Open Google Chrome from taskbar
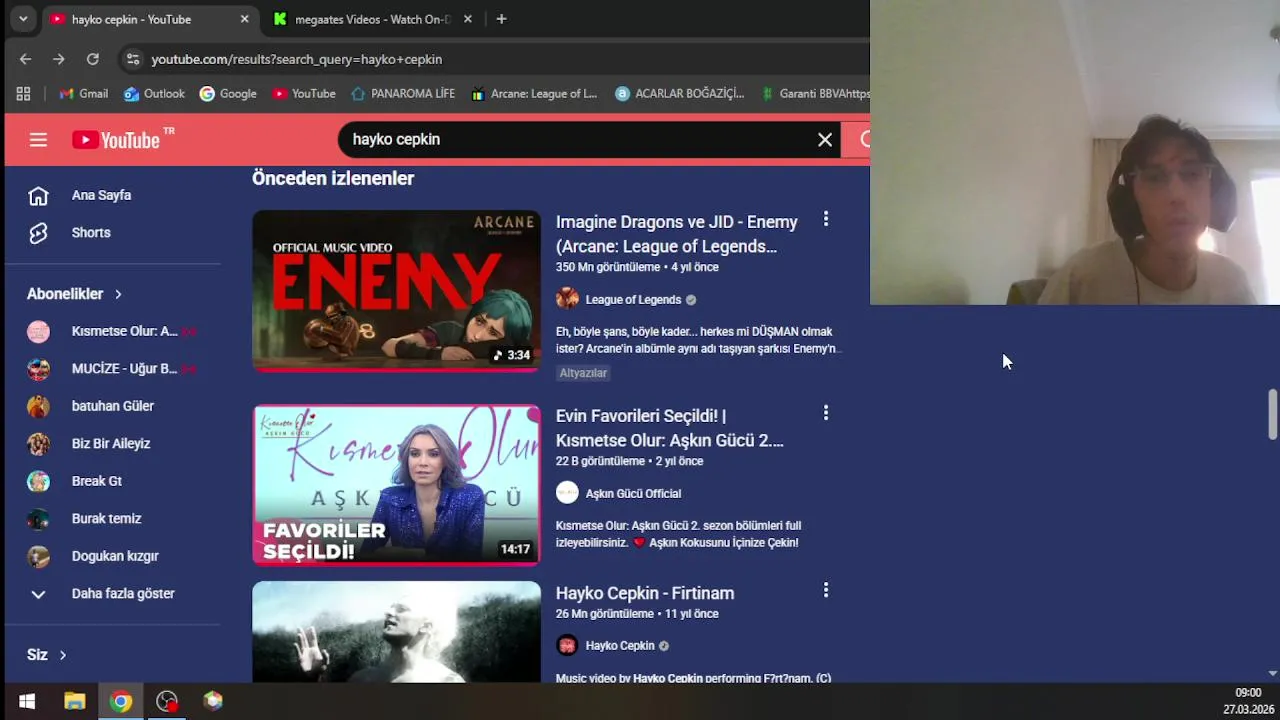The width and height of the screenshot is (1280, 720). point(121,701)
